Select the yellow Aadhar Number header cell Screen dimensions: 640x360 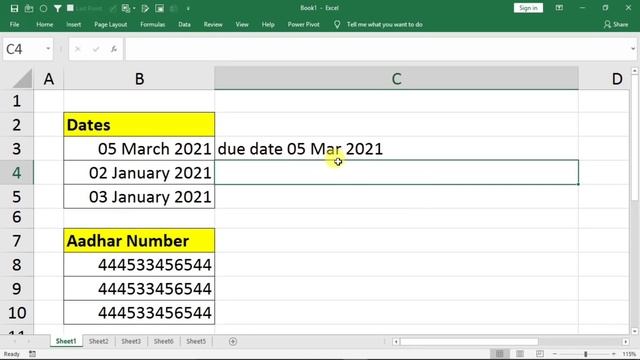[x=139, y=241]
